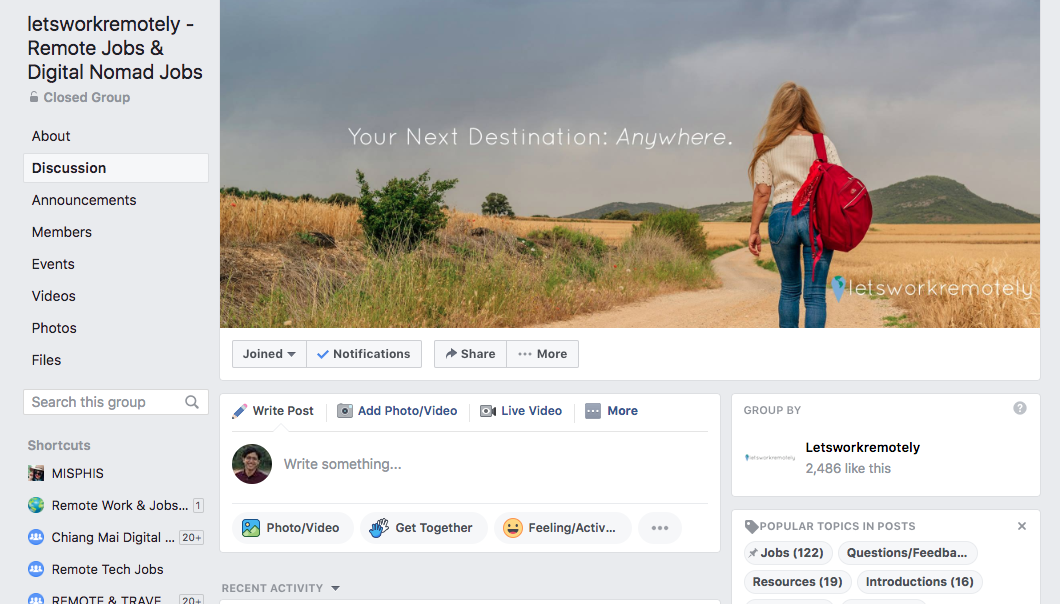Open the three-dot more post options
Screen dimensions: 1060x604
660,528
